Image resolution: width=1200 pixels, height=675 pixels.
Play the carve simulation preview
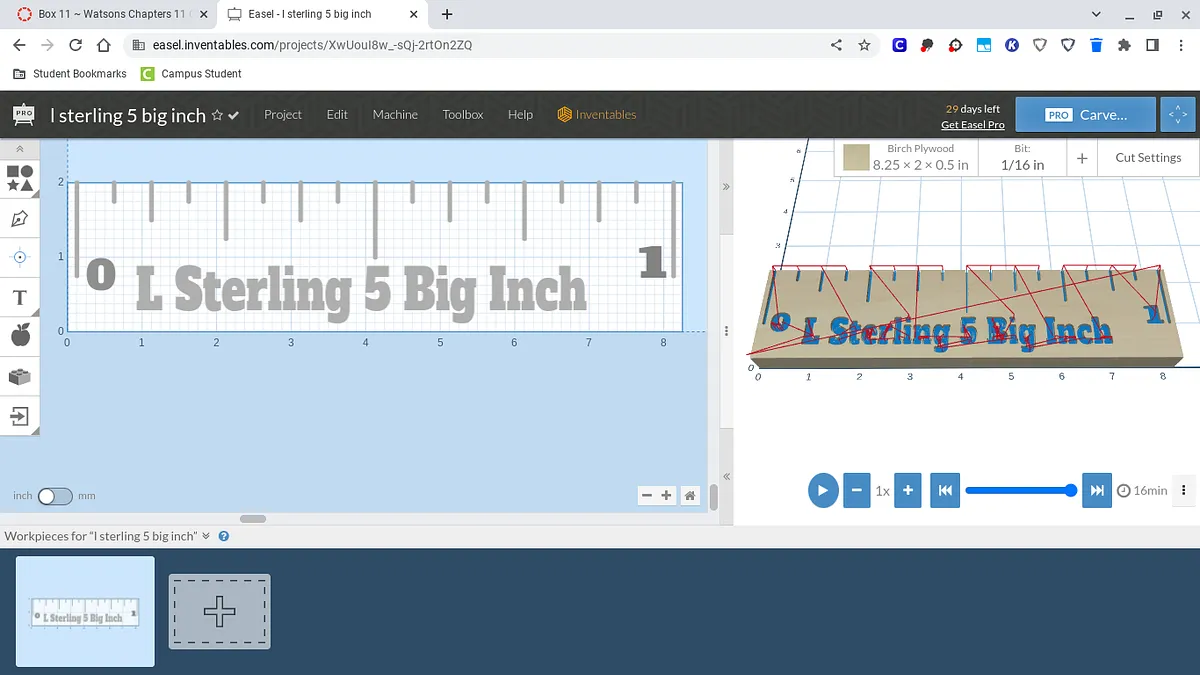[x=822, y=490]
